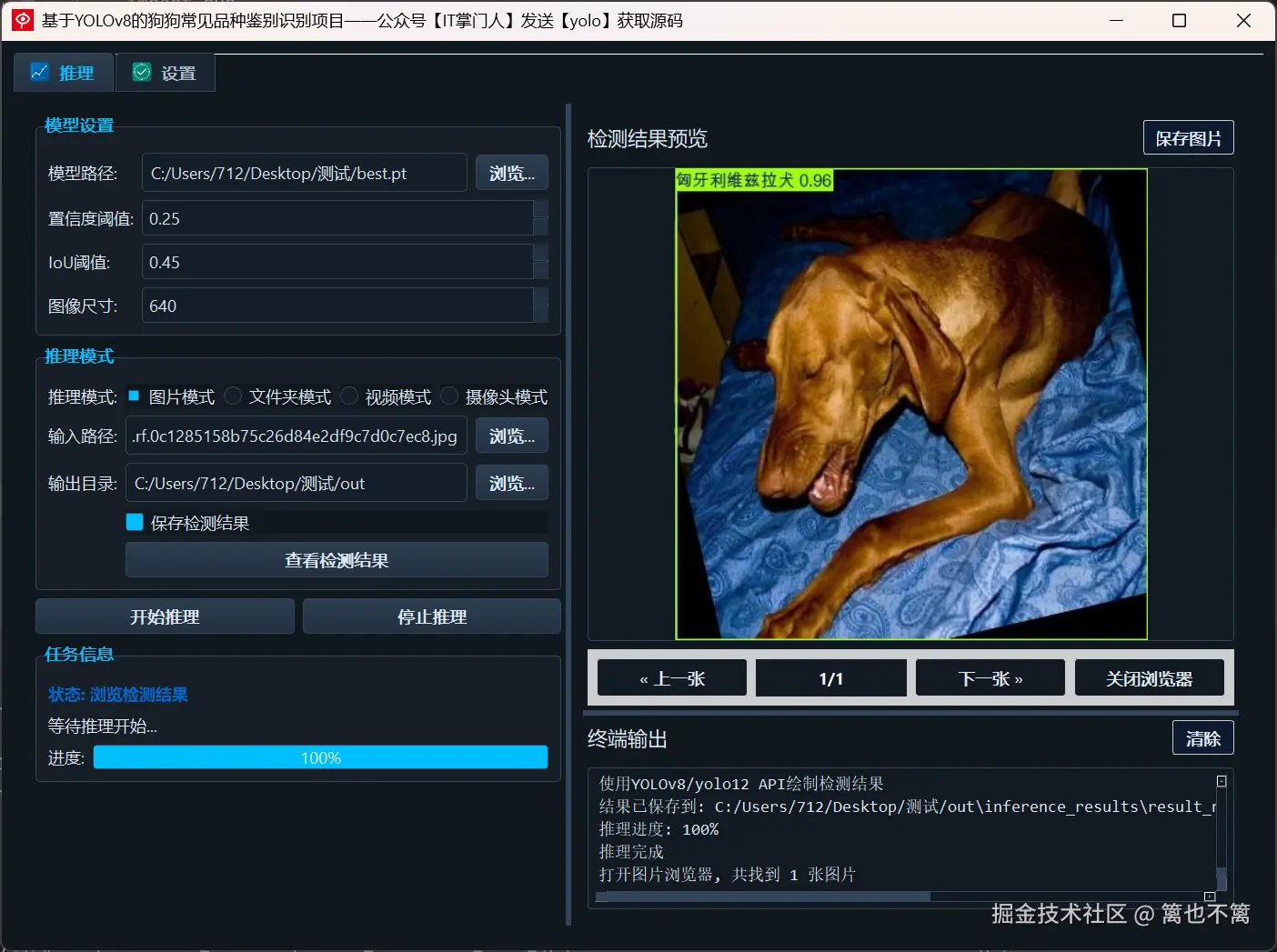The width and height of the screenshot is (1277, 952).
Task: Start inference with 开始推理
Action: tap(165, 616)
